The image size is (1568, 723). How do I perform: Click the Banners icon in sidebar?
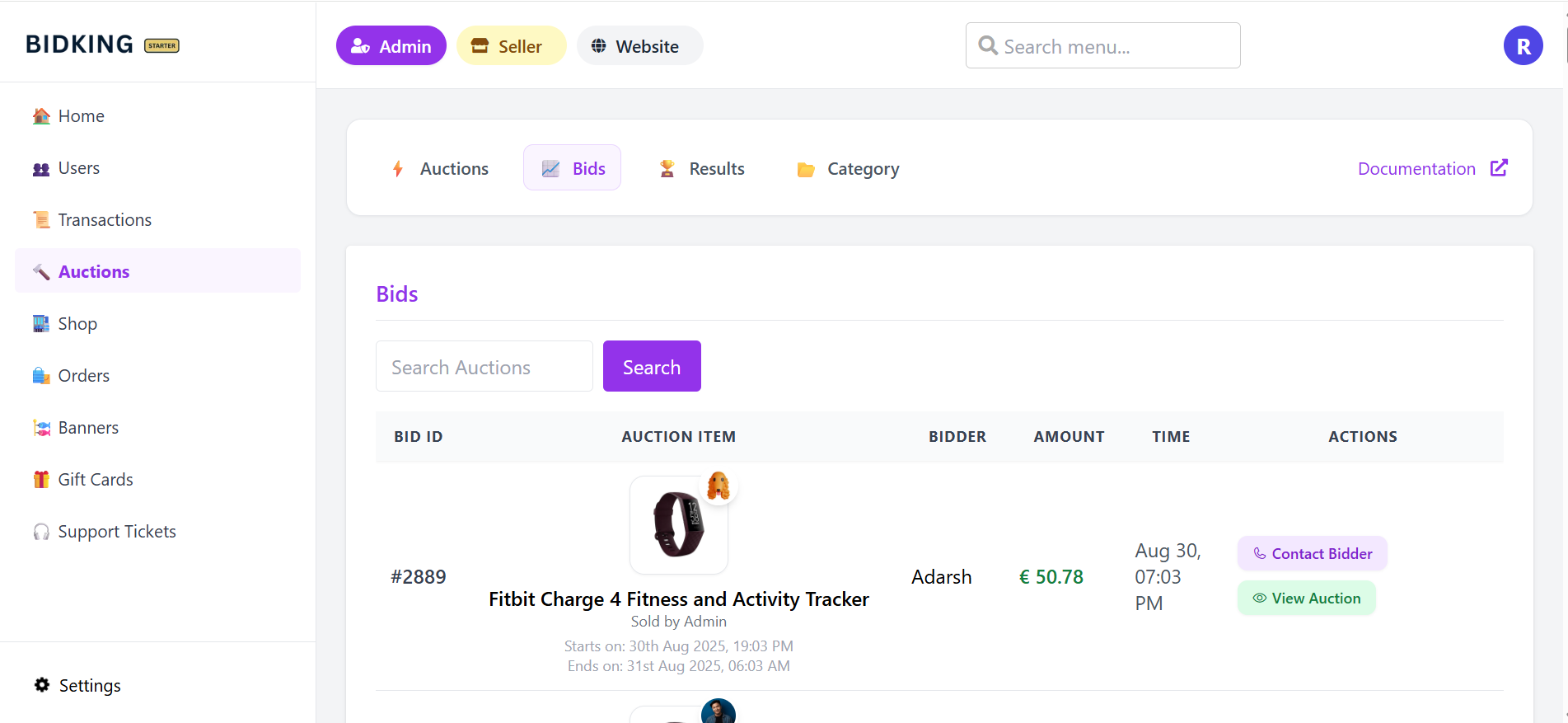pos(41,428)
